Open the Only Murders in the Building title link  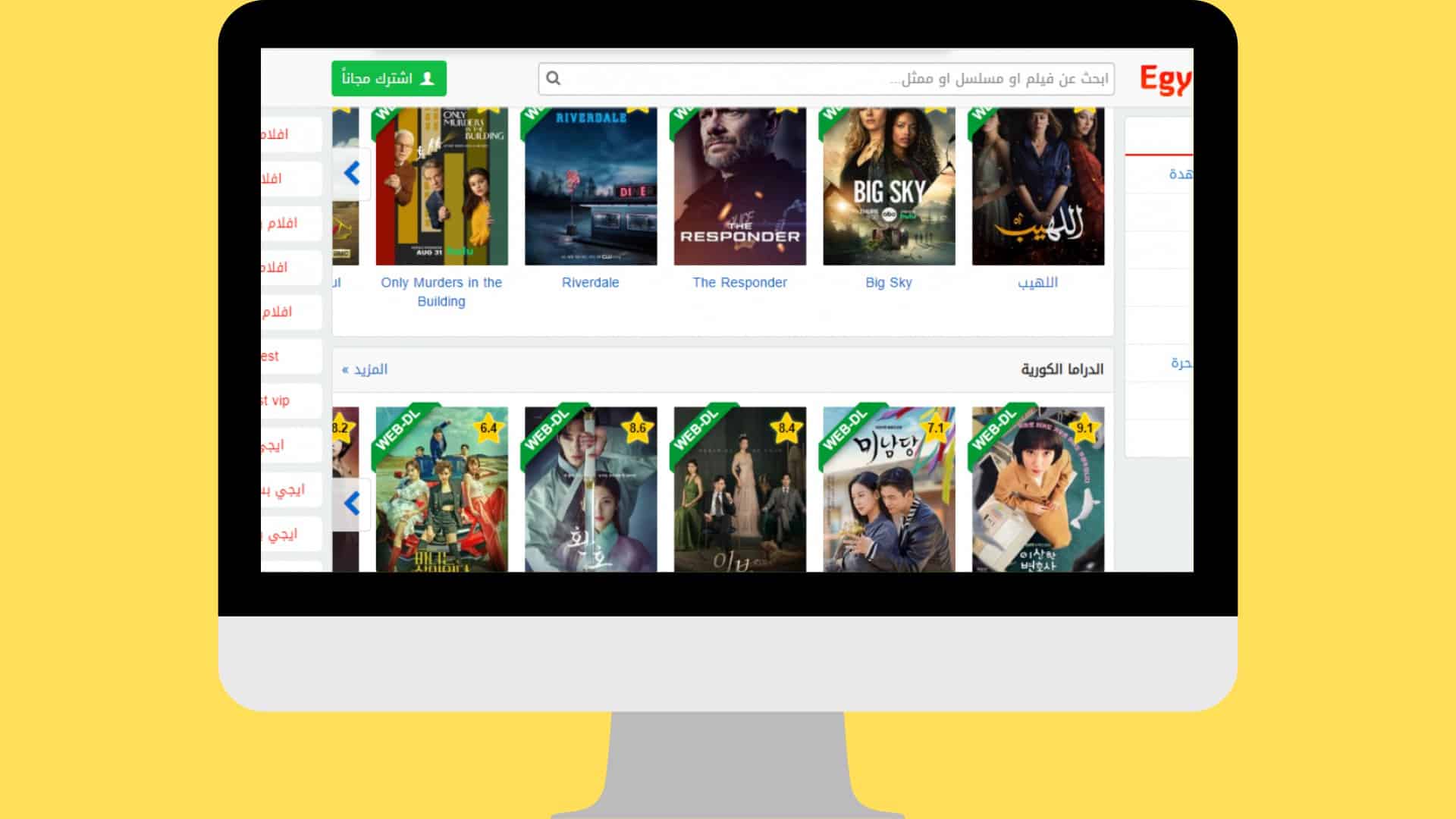click(441, 292)
